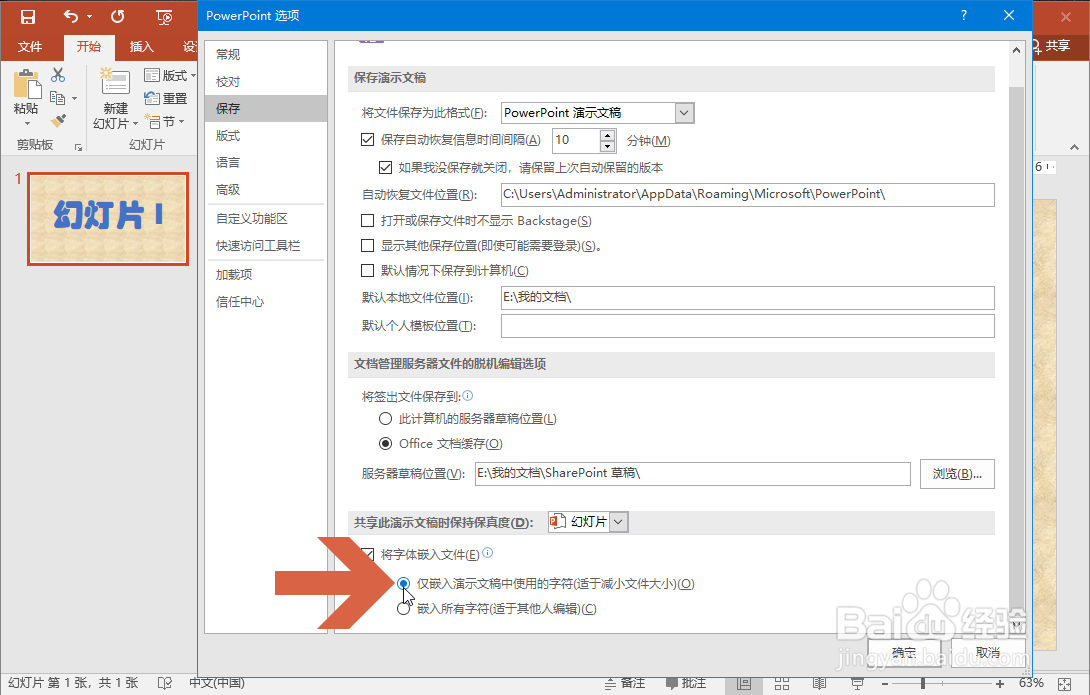The width and height of the screenshot is (1090, 695).
Task: Enable 默认情况下保存到计算机 option
Action: pos(369,270)
